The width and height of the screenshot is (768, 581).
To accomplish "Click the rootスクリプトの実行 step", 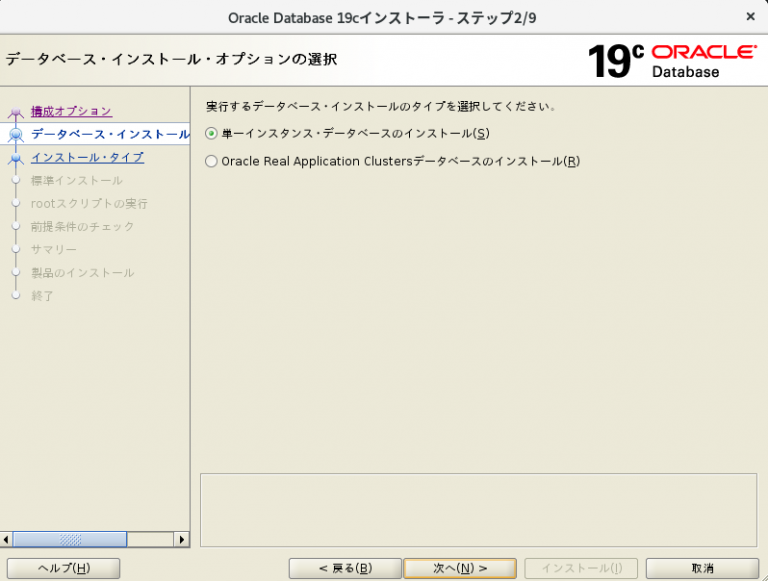I will pos(89,204).
